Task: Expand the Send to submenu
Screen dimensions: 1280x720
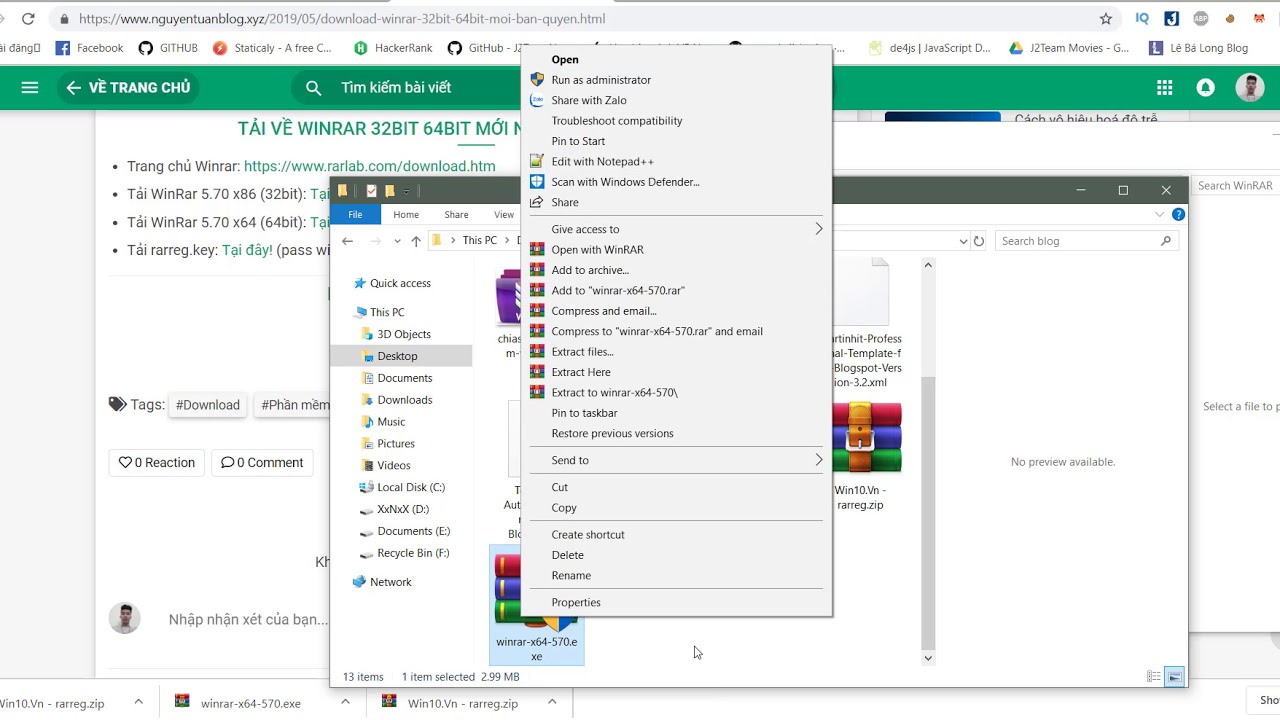Action: (818, 460)
